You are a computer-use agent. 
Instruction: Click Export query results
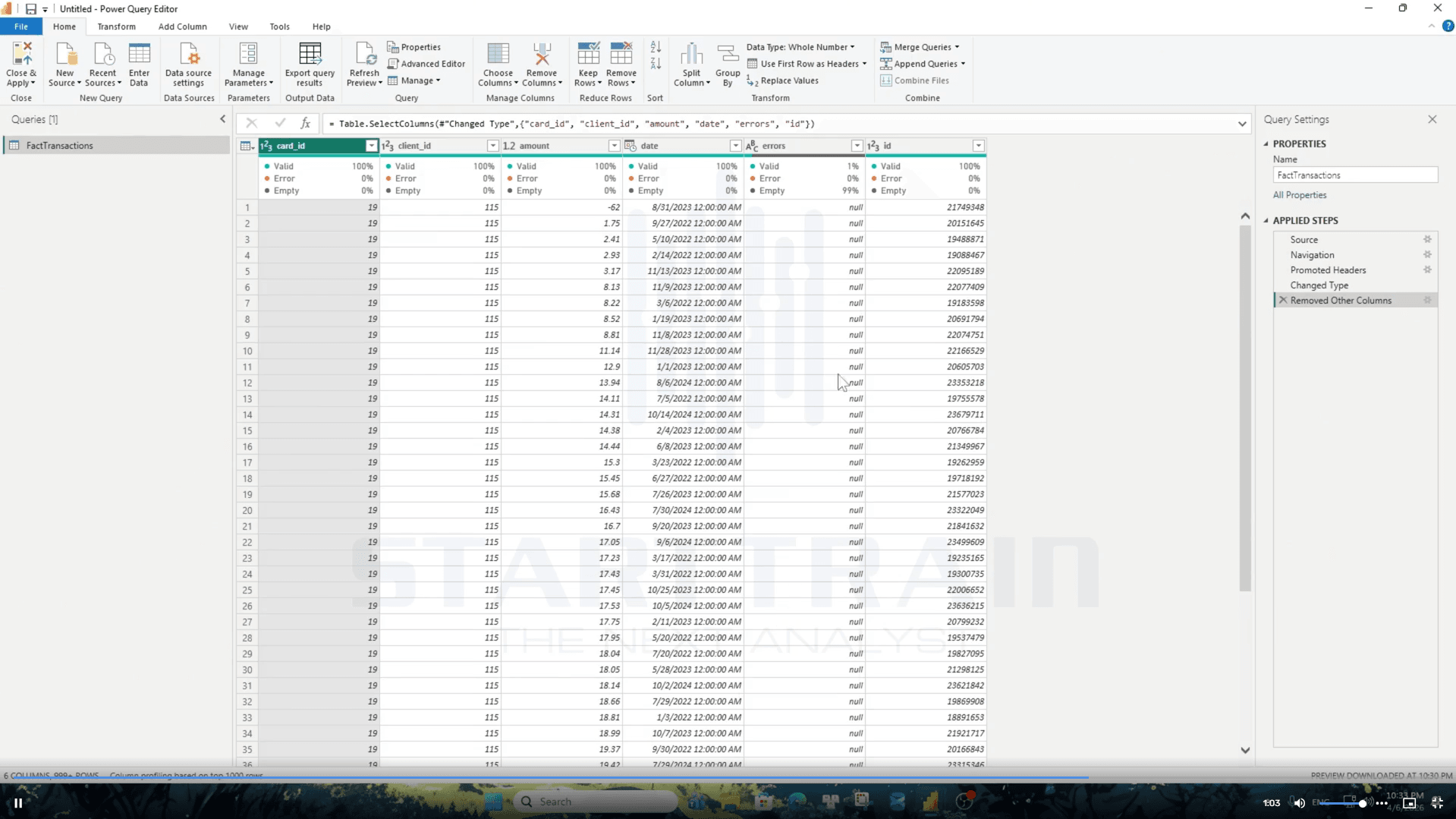click(x=310, y=65)
